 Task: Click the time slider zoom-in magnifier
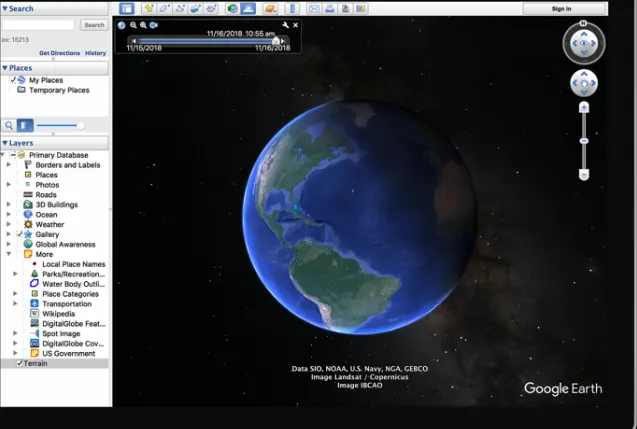tap(143, 25)
